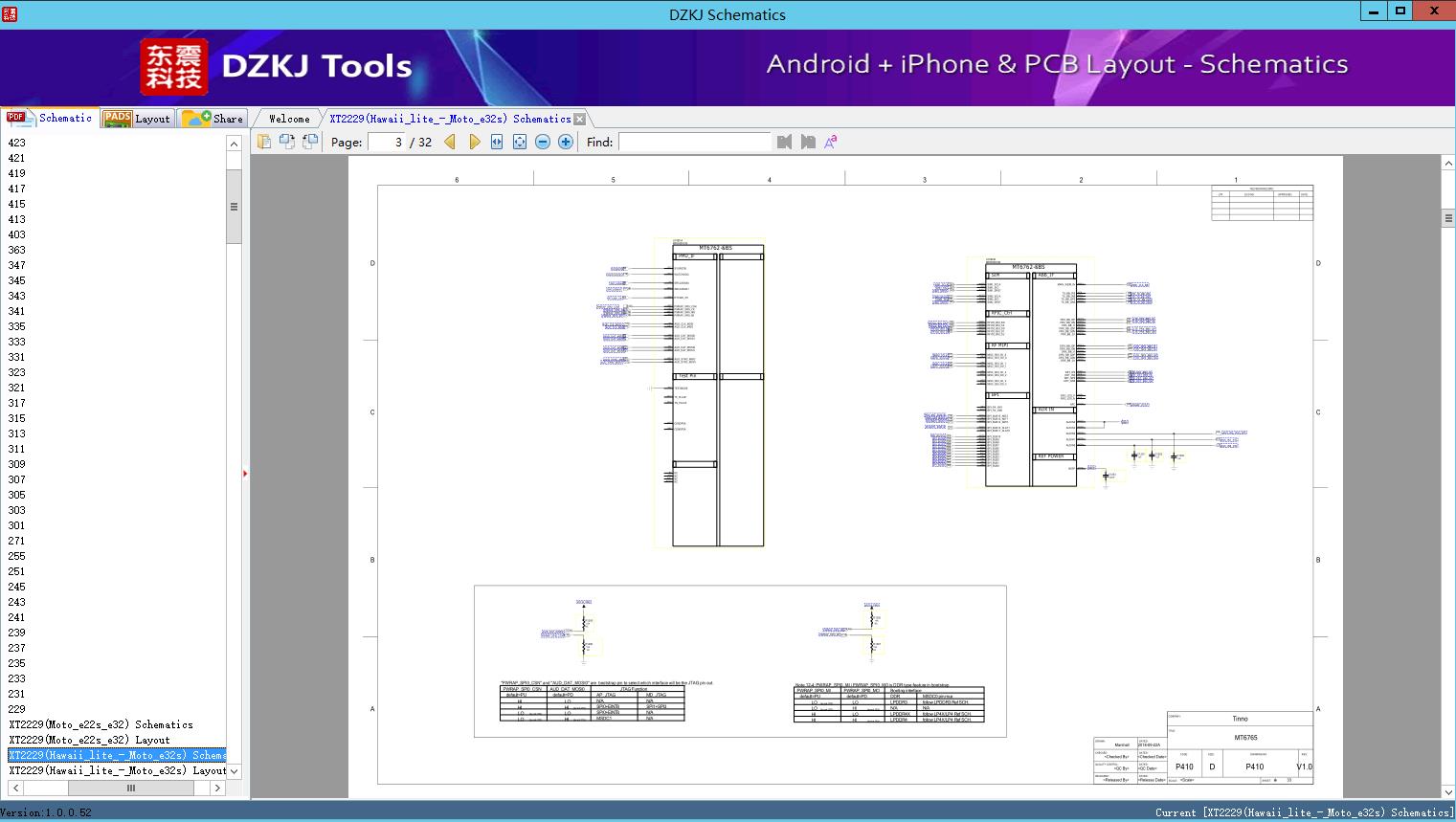Select list item 333
The height and width of the screenshot is (822, 1456).
tap(17, 342)
